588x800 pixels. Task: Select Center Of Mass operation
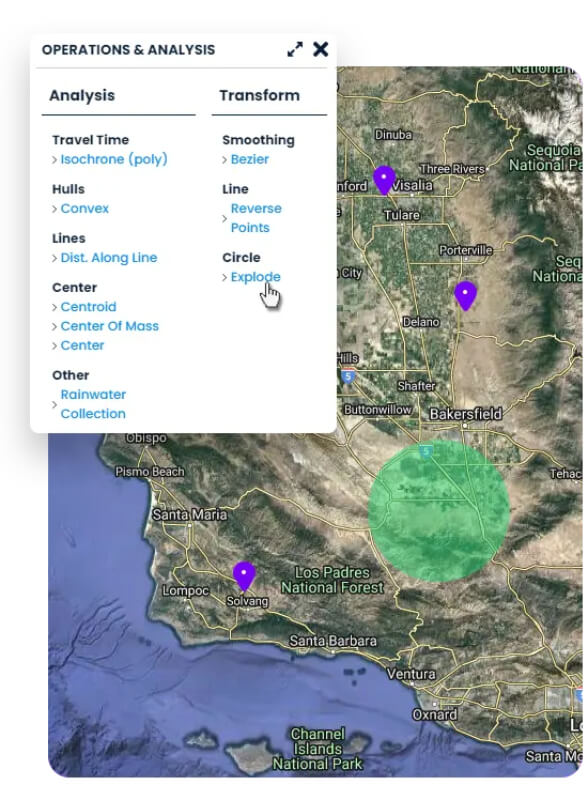pos(110,326)
